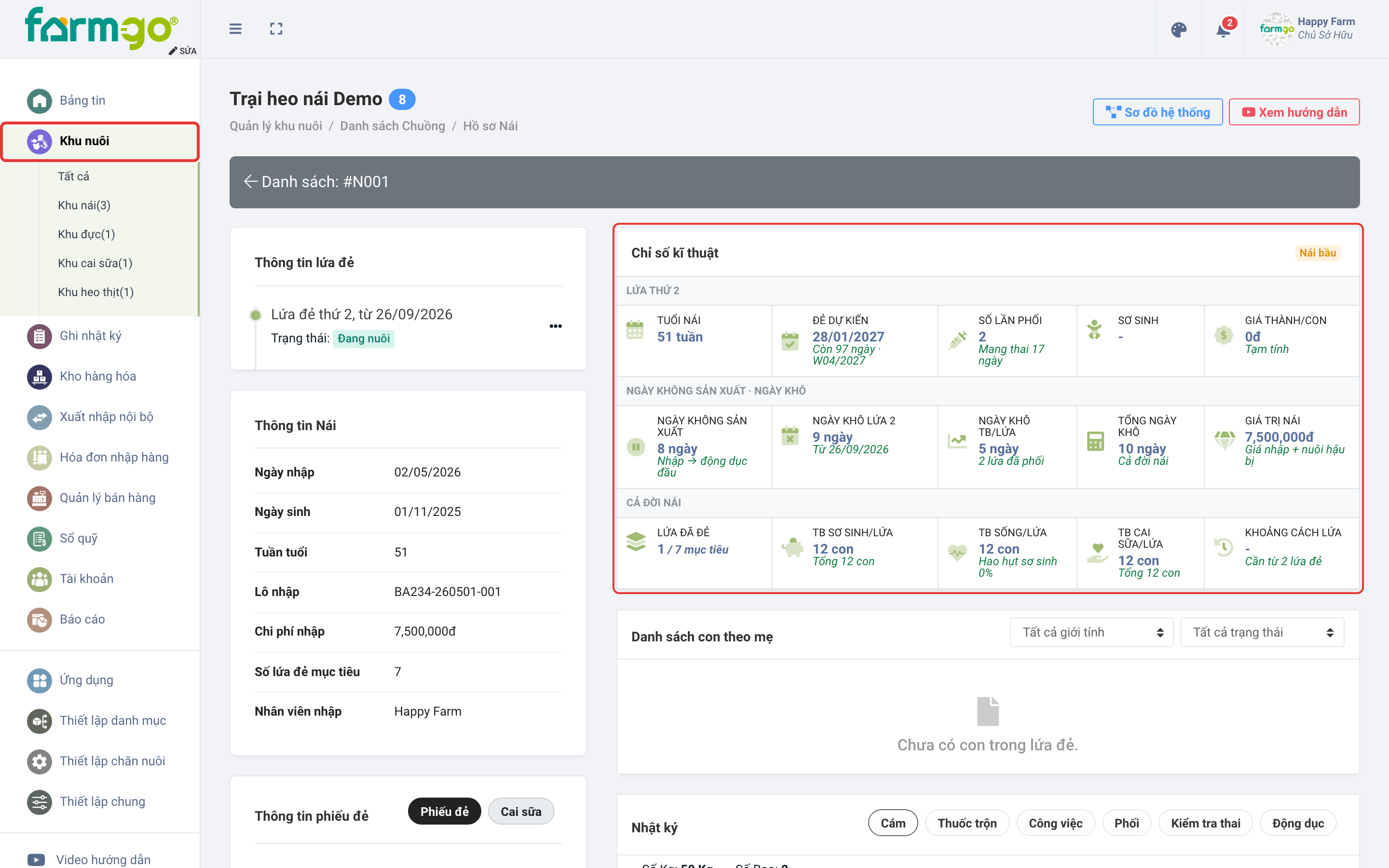Click the fullscreen expand icon
Image resolution: width=1389 pixels, height=868 pixels.
point(276,29)
